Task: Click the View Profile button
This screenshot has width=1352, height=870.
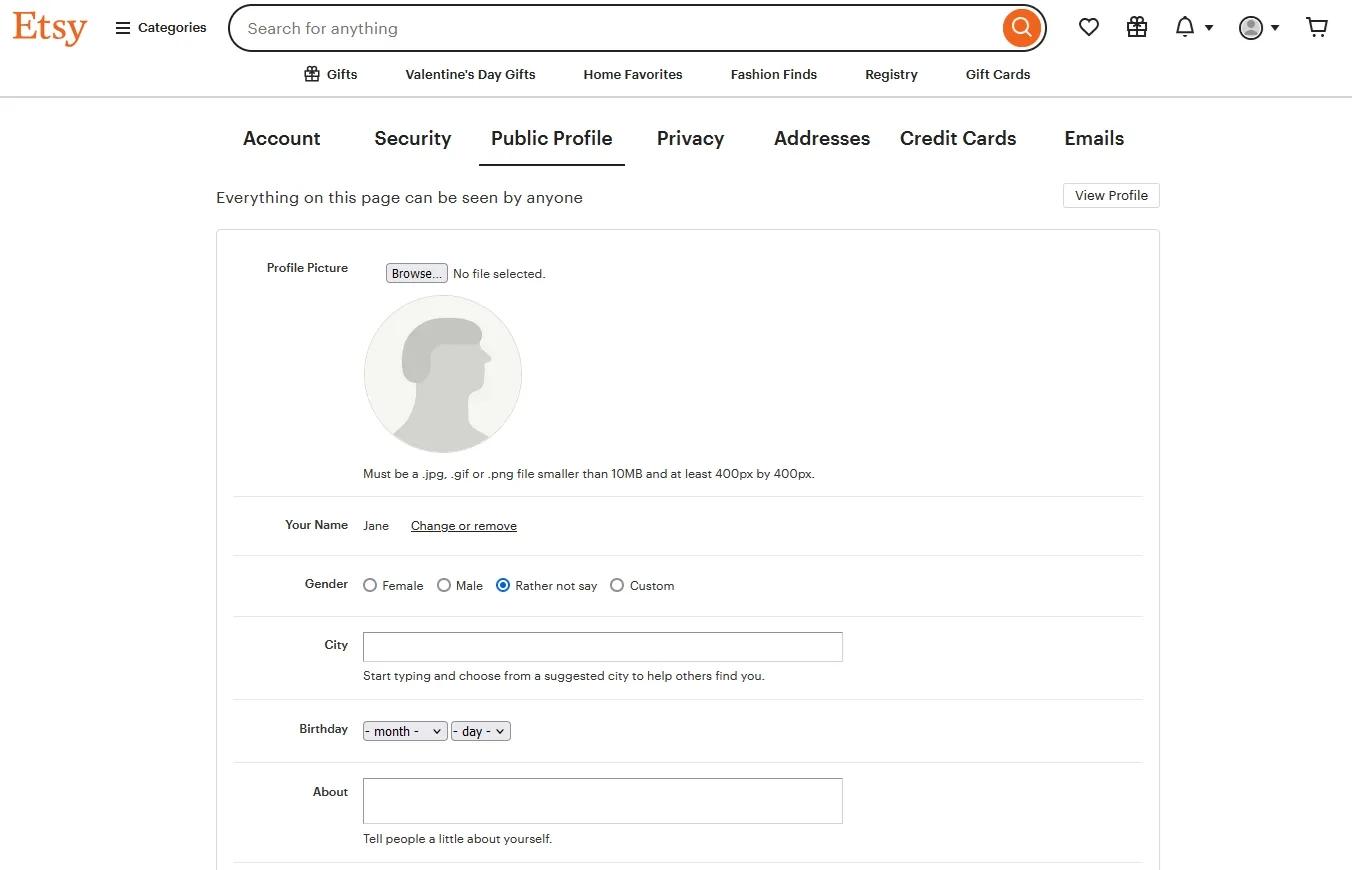Action: pyautogui.click(x=1110, y=196)
